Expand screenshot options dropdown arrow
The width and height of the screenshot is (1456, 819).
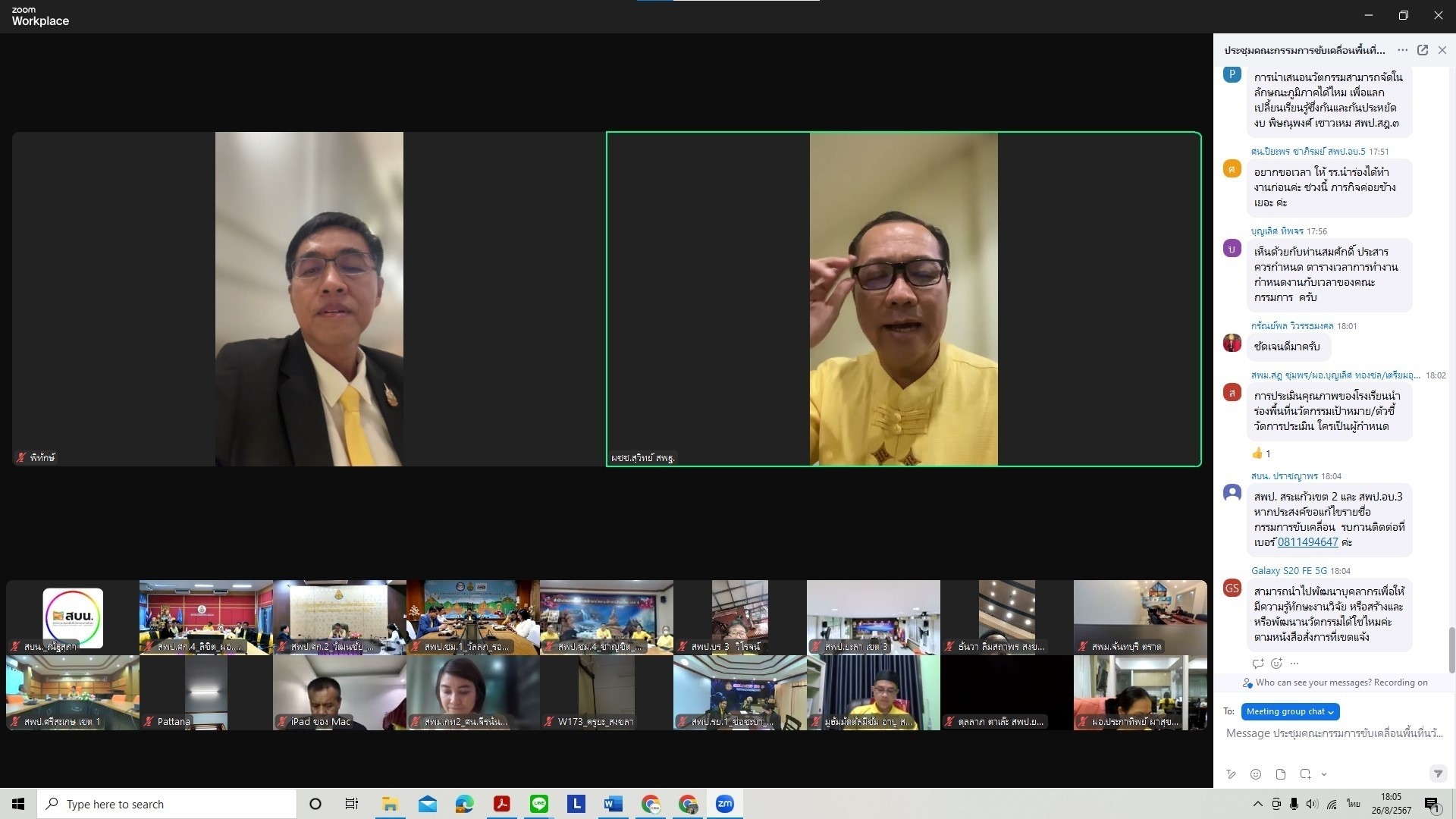pyautogui.click(x=1324, y=774)
